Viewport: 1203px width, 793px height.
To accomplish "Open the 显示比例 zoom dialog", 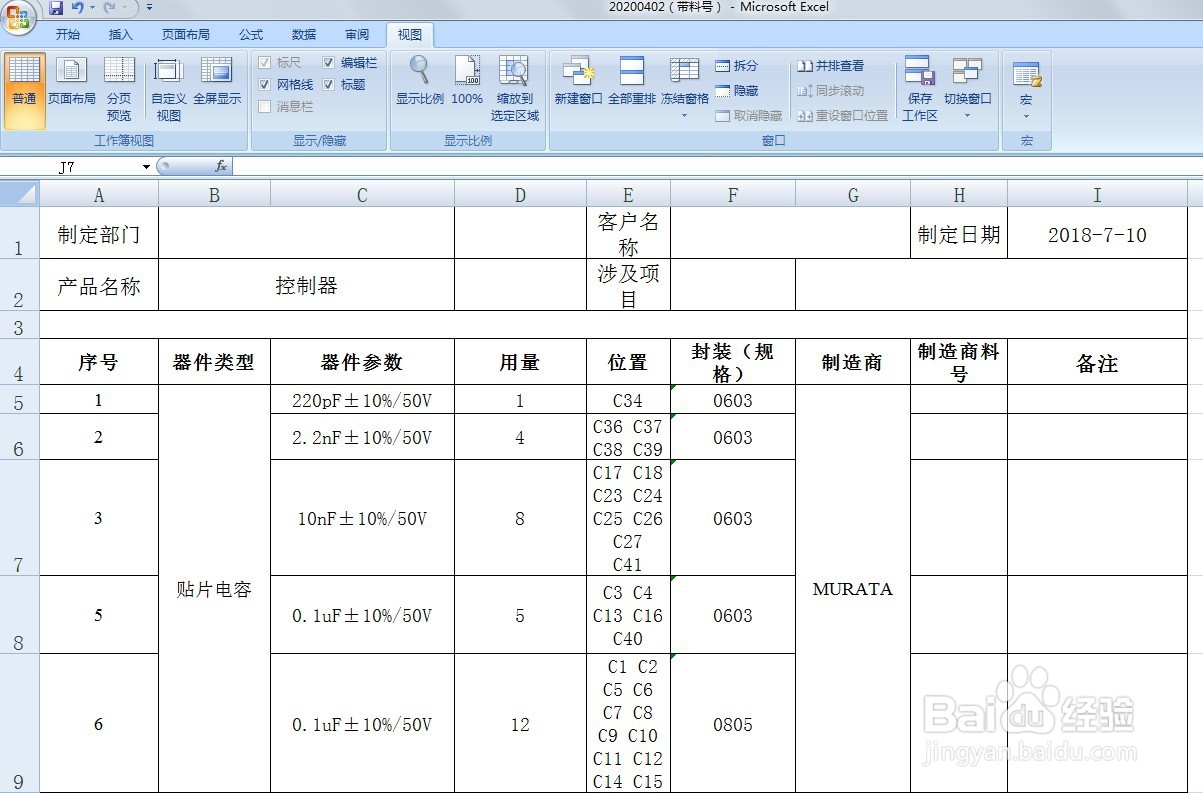I will 418,85.
